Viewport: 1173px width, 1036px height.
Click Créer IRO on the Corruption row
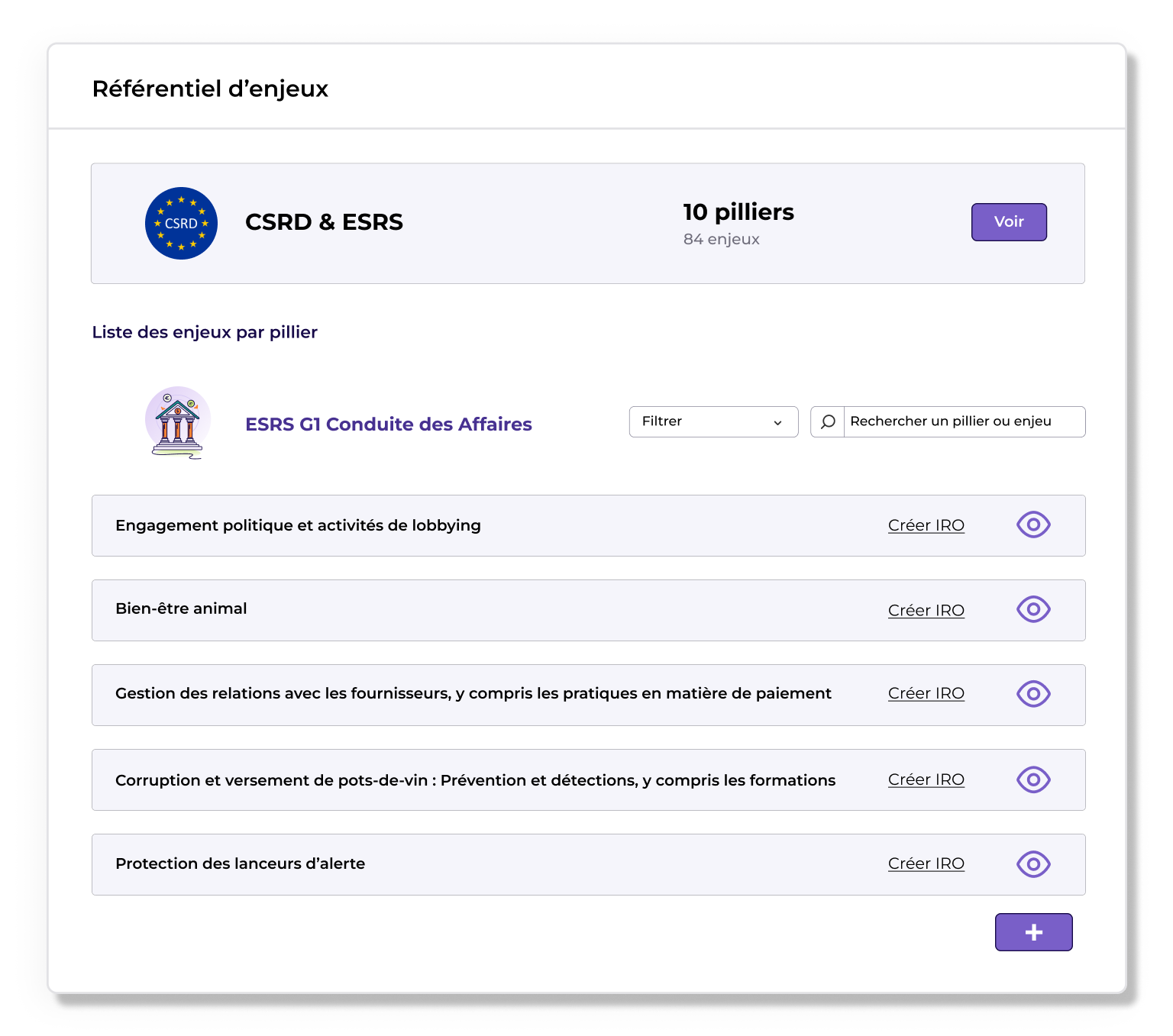[x=926, y=779]
